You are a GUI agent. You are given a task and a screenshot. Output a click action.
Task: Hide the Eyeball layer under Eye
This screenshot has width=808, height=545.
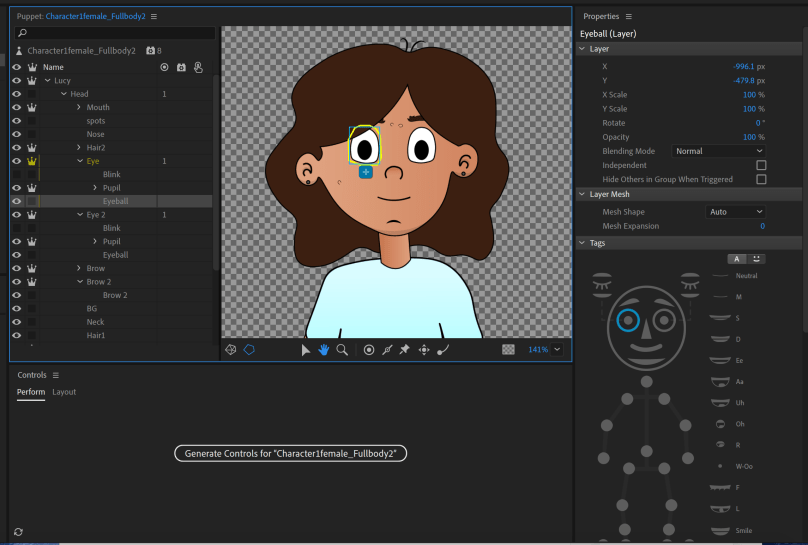click(x=16, y=201)
